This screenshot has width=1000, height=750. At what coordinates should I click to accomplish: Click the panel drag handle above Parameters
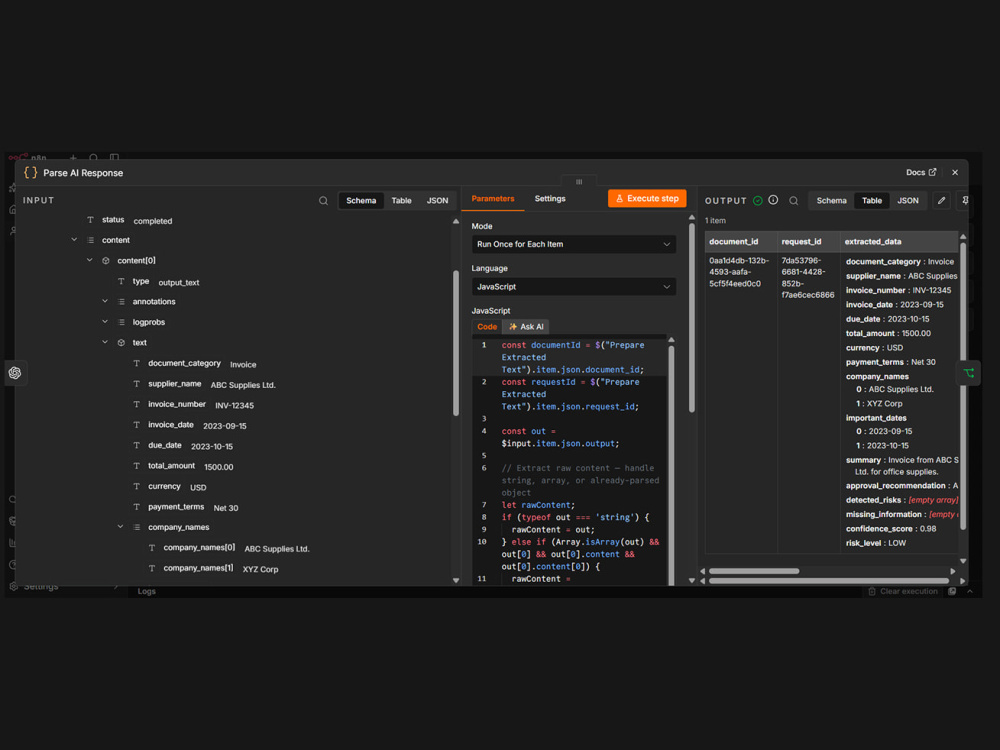click(579, 182)
